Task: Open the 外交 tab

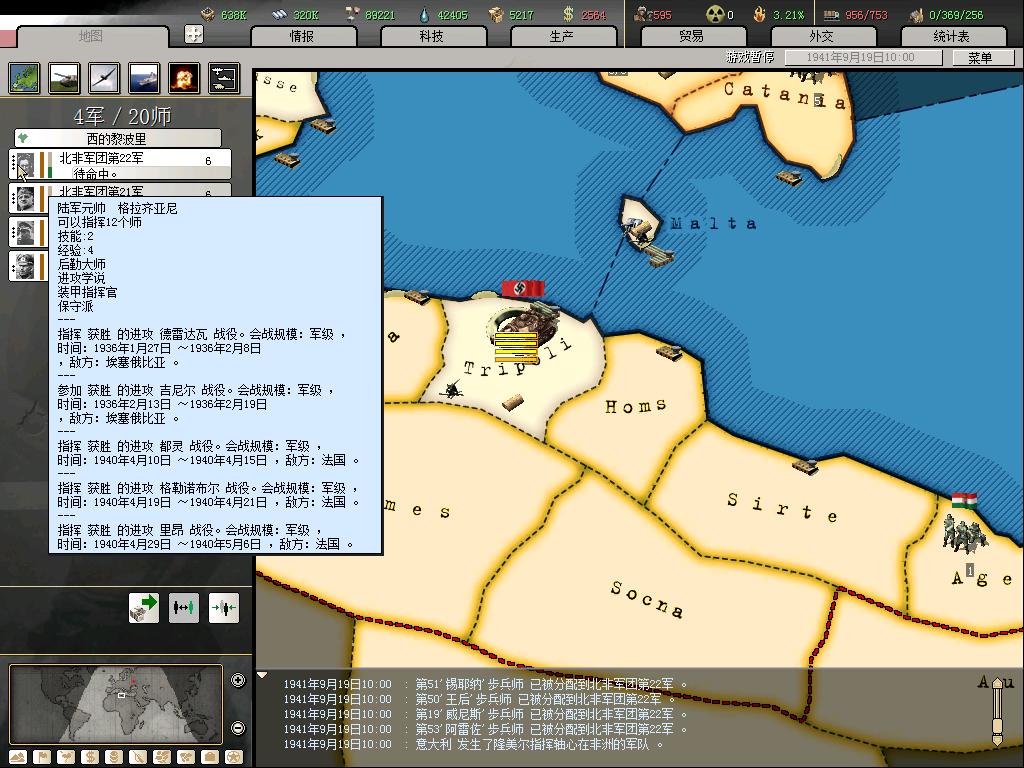Action: 821,36
